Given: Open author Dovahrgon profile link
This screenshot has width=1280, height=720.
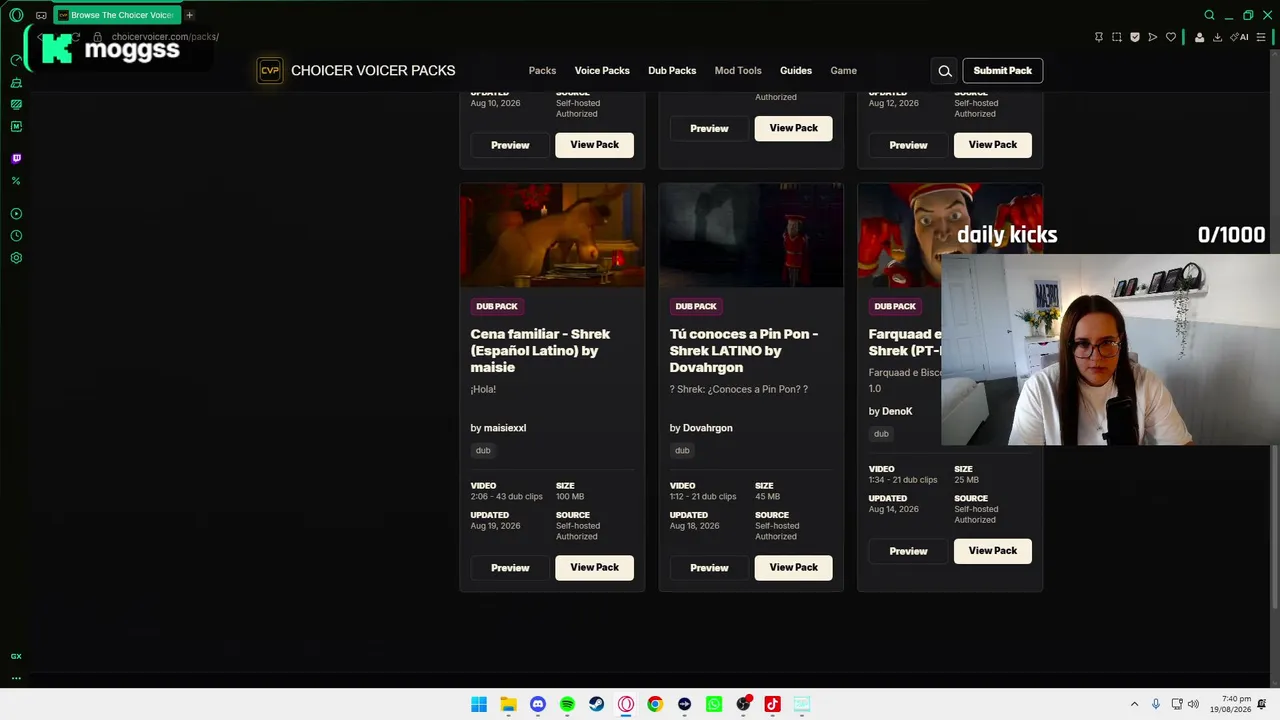Looking at the screenshot, I should coord(708,428).
